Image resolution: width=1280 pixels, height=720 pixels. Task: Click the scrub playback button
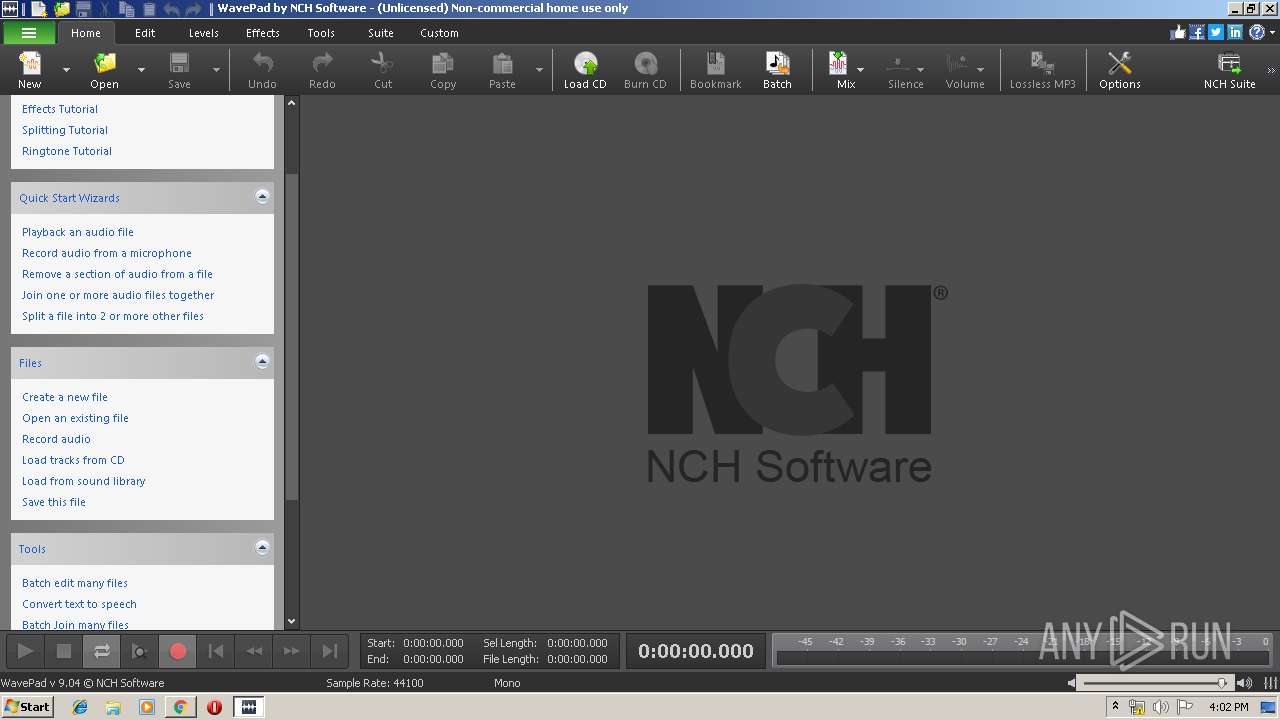point(139,651)
